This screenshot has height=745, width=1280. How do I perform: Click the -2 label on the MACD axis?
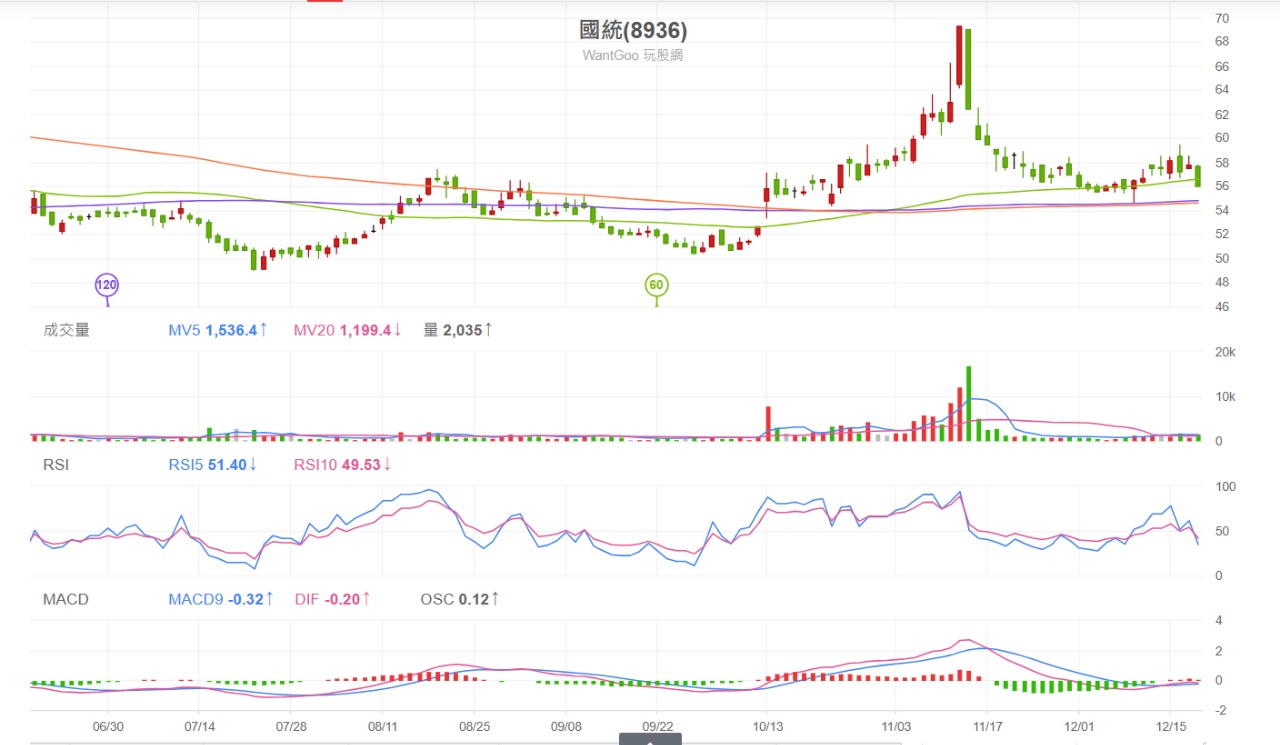point(1221,710)
